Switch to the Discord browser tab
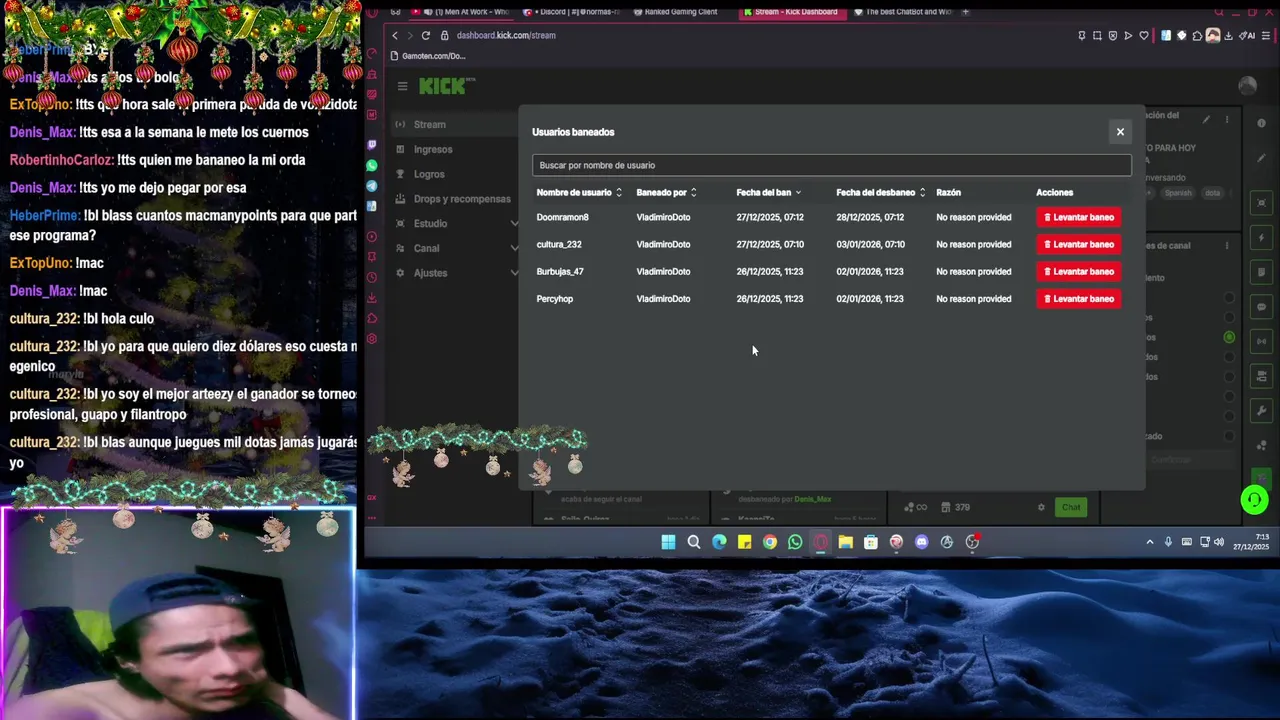 (571, 12)
